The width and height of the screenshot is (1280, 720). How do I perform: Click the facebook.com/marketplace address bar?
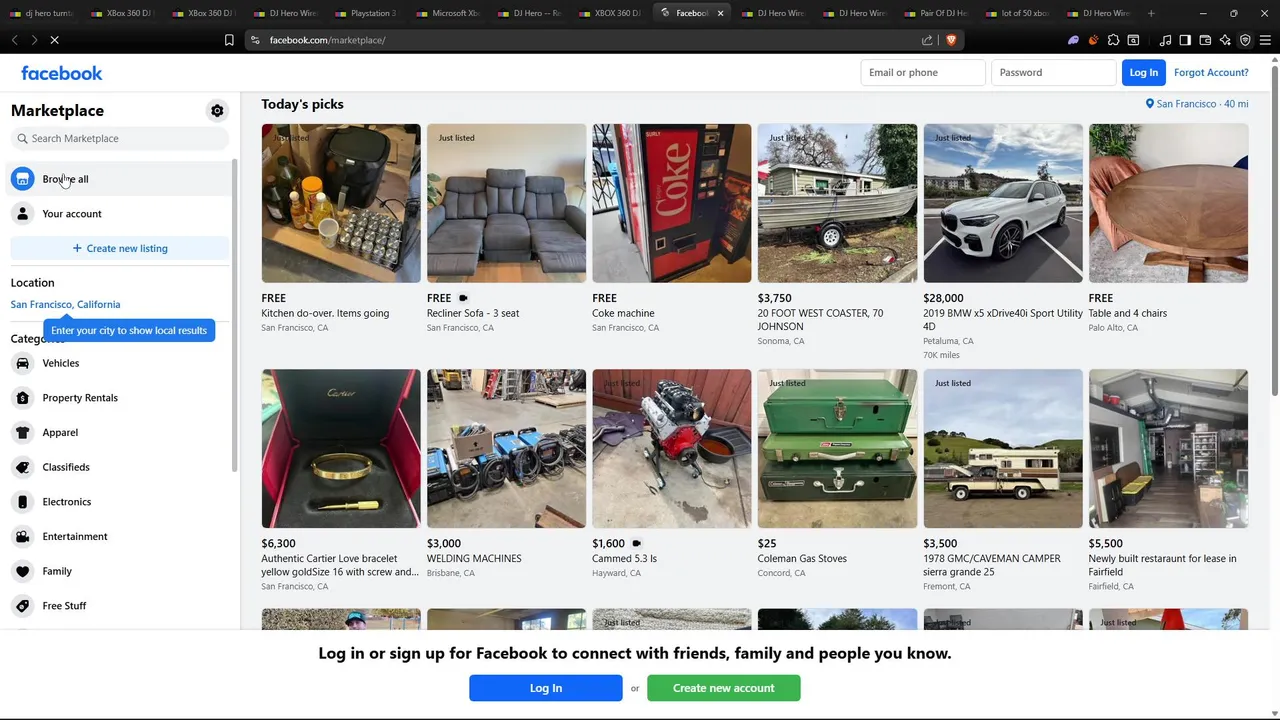click(x=590, y=40)
